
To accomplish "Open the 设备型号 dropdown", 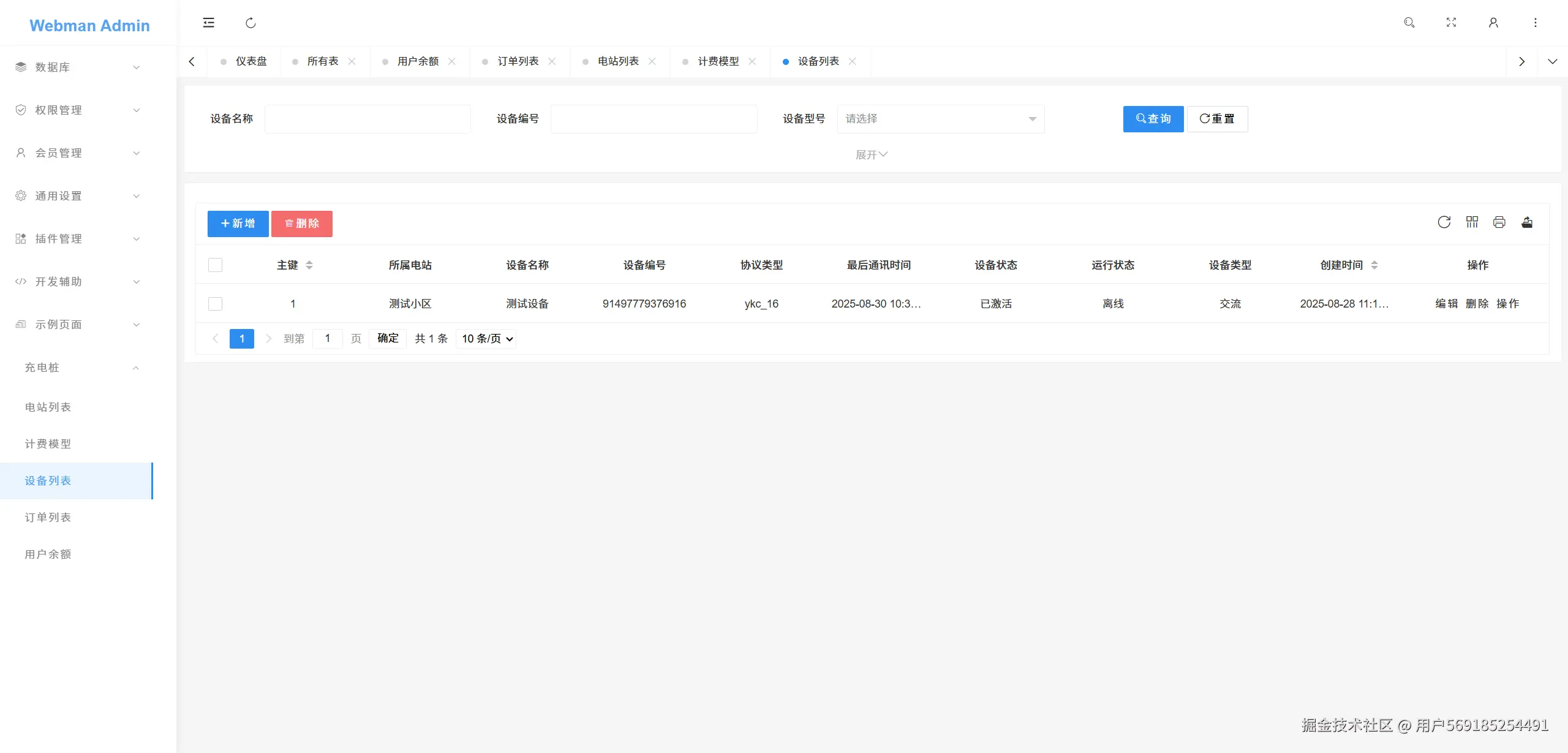I will [940, 119].
